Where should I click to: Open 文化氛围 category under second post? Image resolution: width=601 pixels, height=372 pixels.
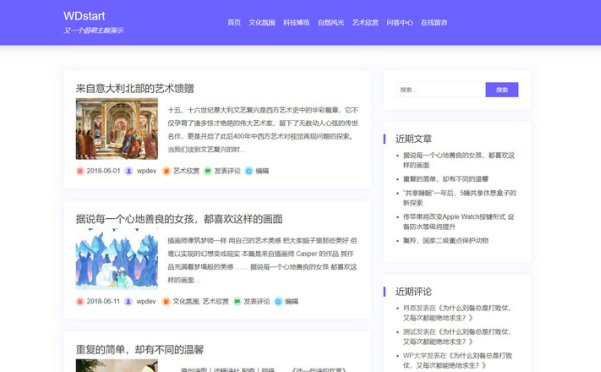pyautogui.click(x=186, y=302)
